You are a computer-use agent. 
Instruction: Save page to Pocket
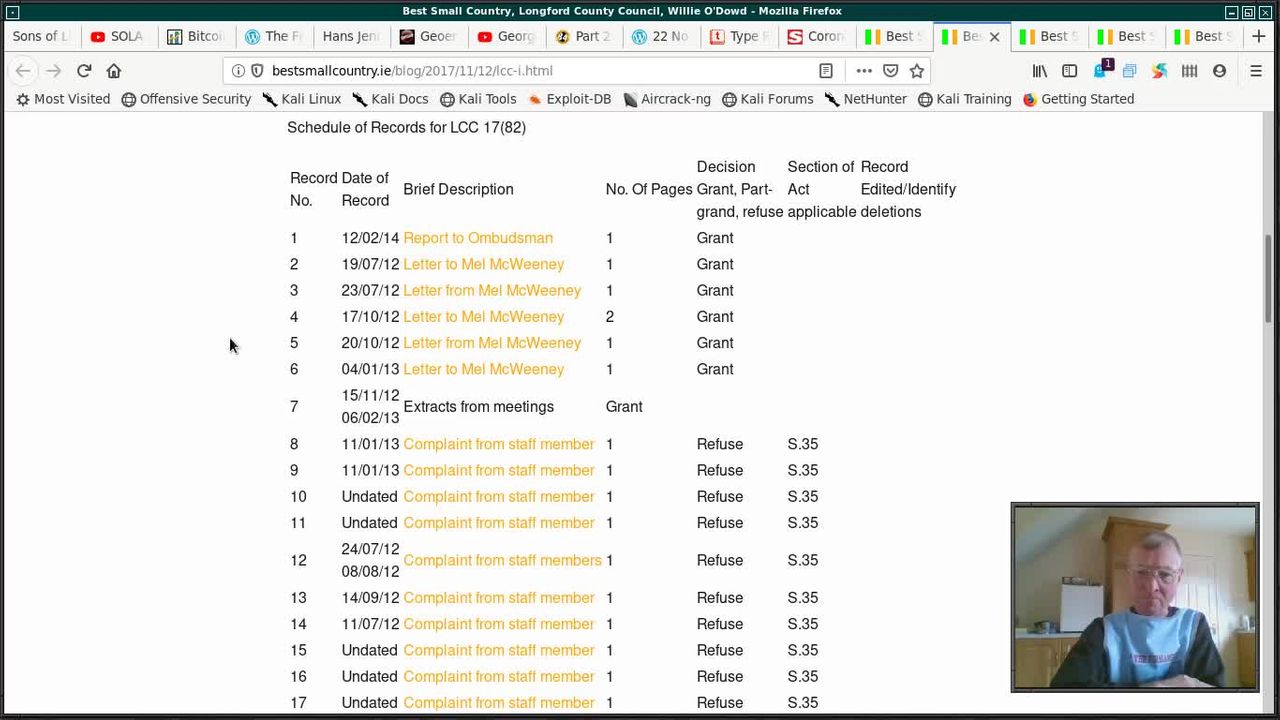(890, 71)
